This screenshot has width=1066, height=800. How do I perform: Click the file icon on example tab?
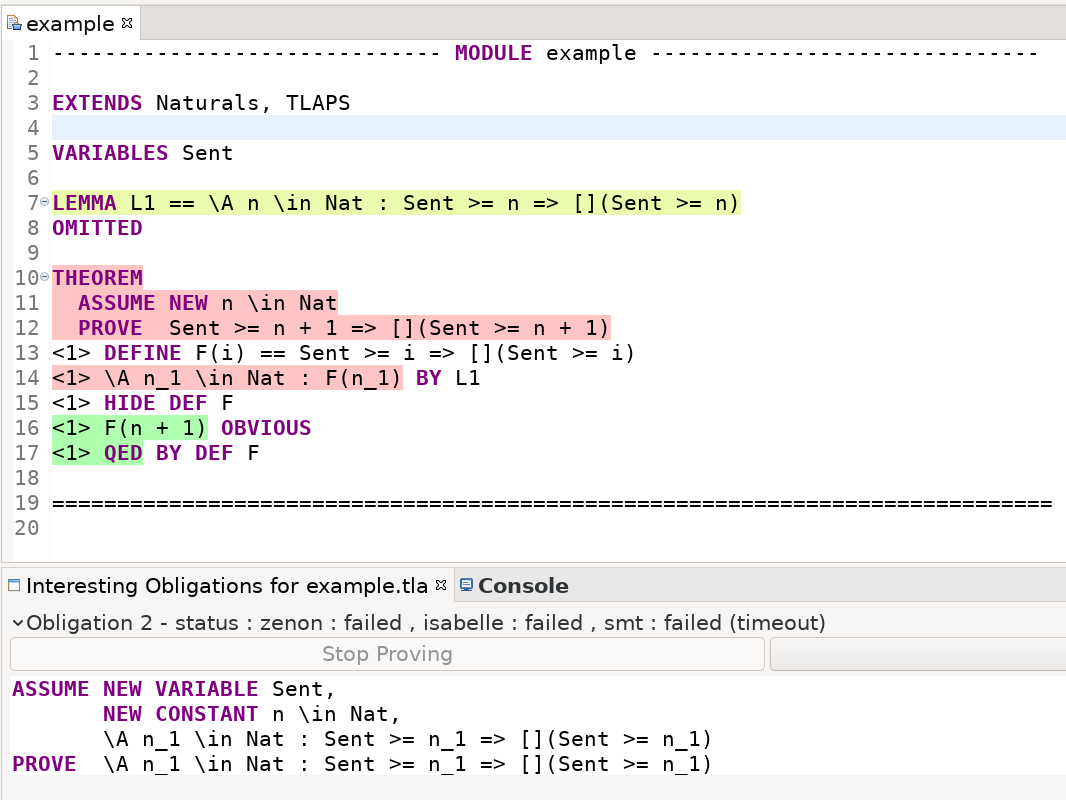[x=14, y=23]
